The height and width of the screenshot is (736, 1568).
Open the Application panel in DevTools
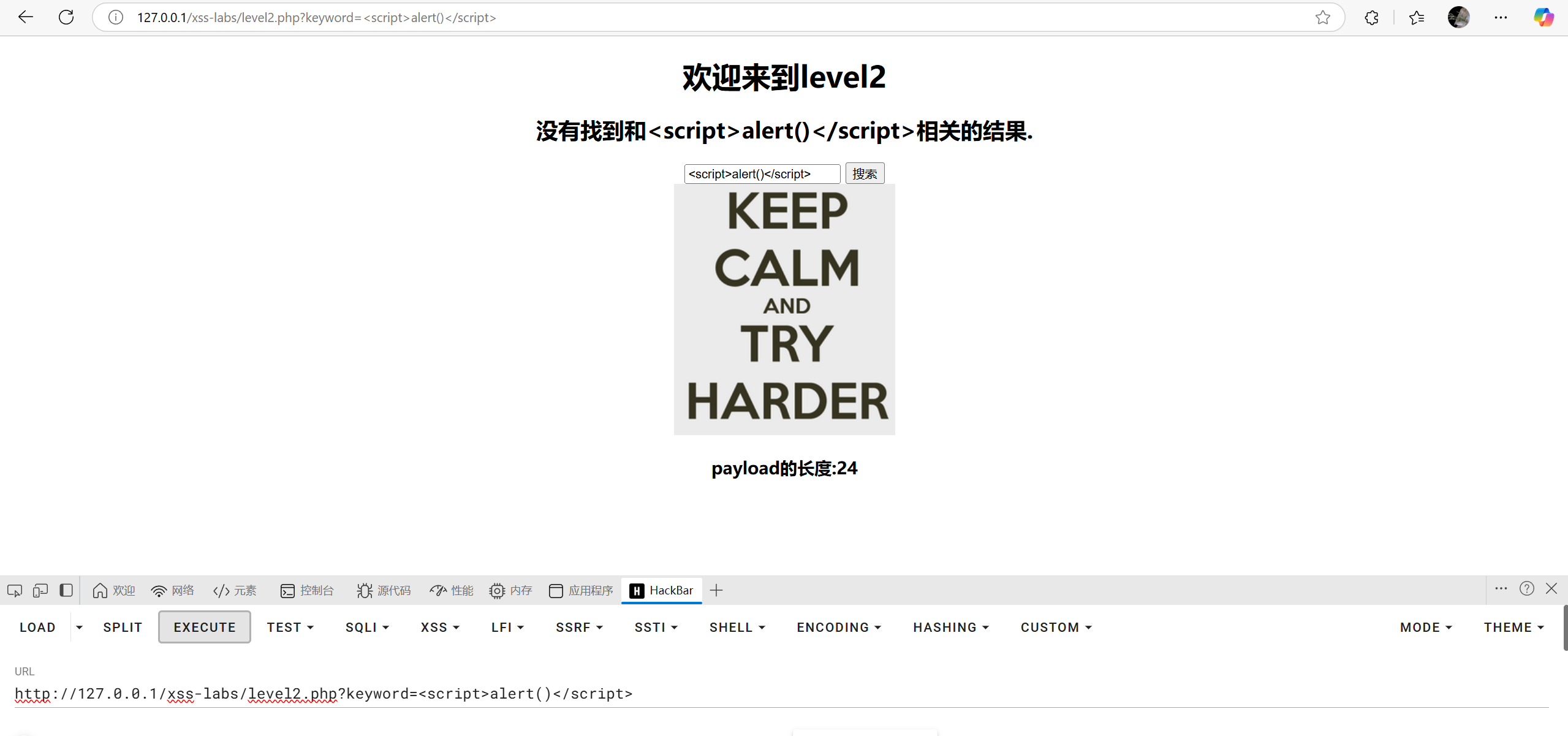(x=580, y=590)
